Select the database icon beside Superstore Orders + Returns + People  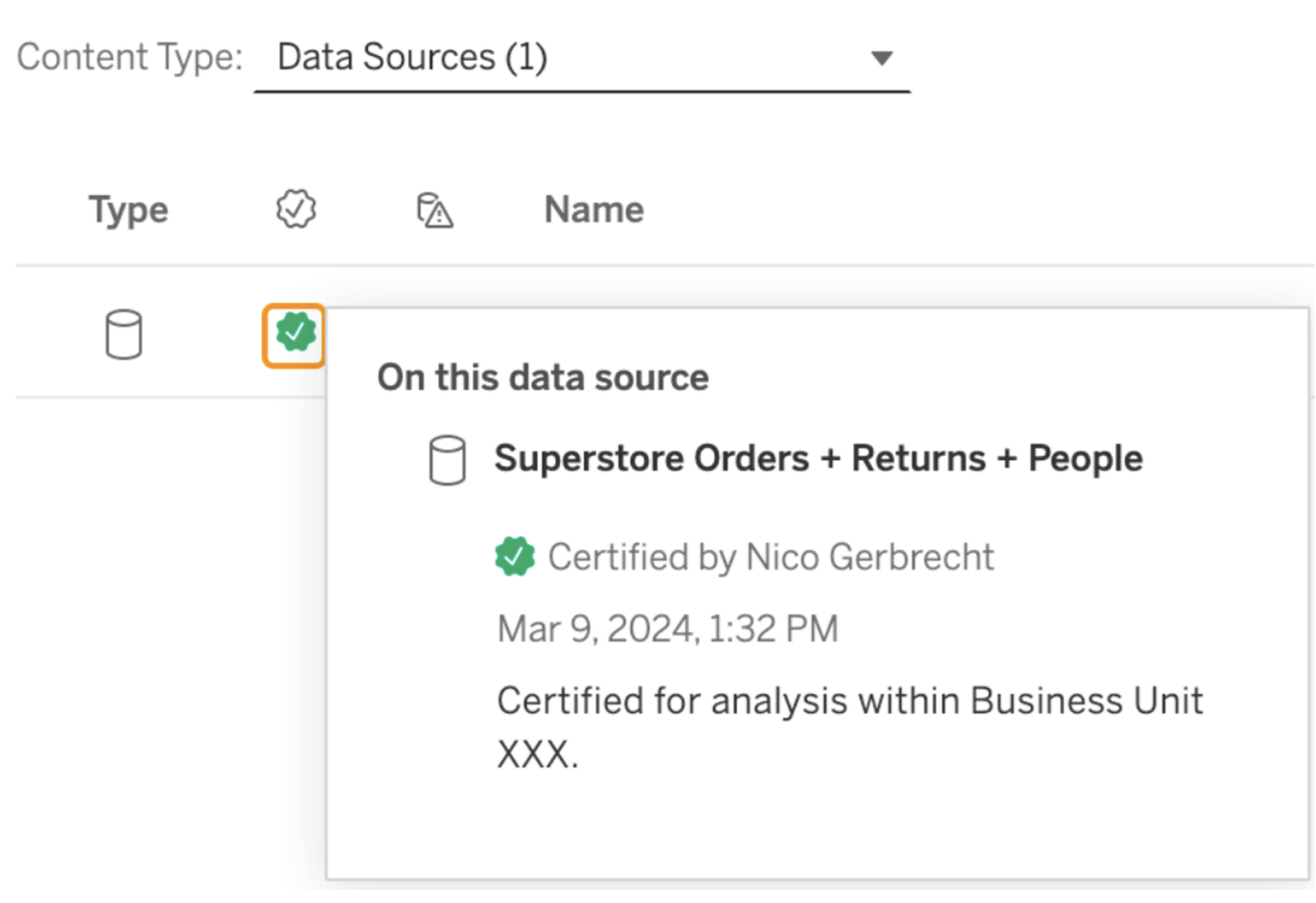446,459
